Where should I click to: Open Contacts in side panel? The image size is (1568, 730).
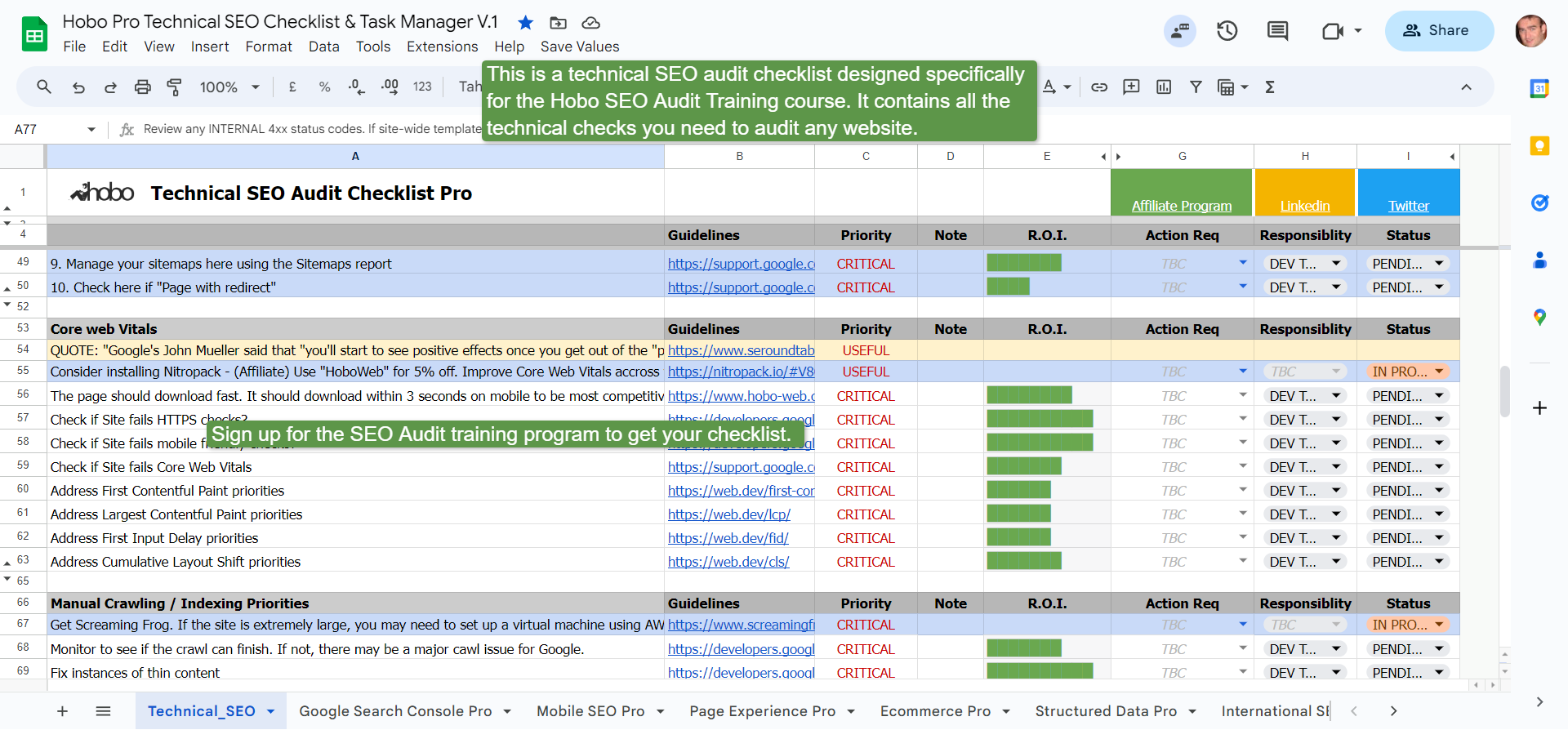point(1539,260)
